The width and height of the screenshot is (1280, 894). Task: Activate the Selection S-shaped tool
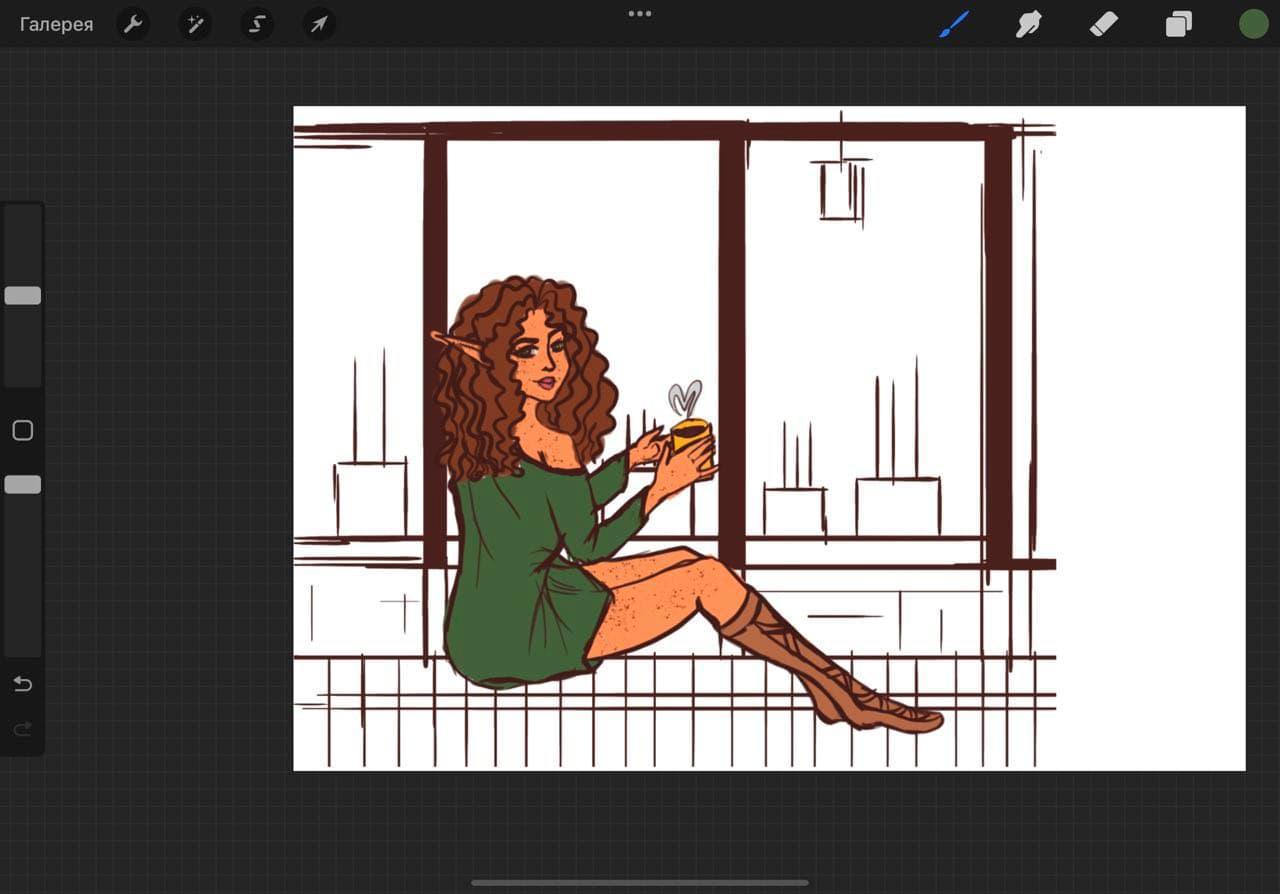(x=257, y=25)
